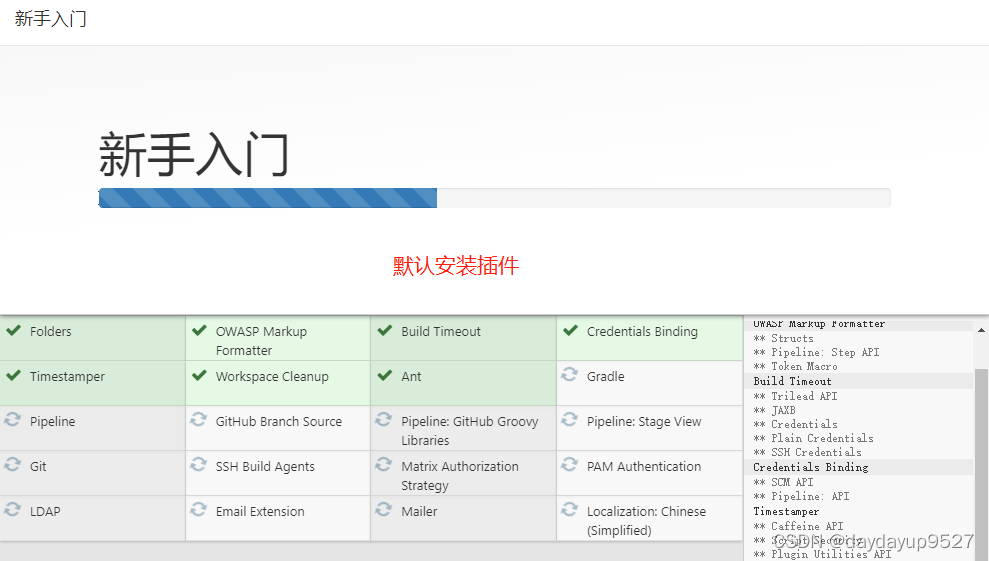Select the Localization: Chinese (Simplified) label
The image size is (989, 561).
647,521
